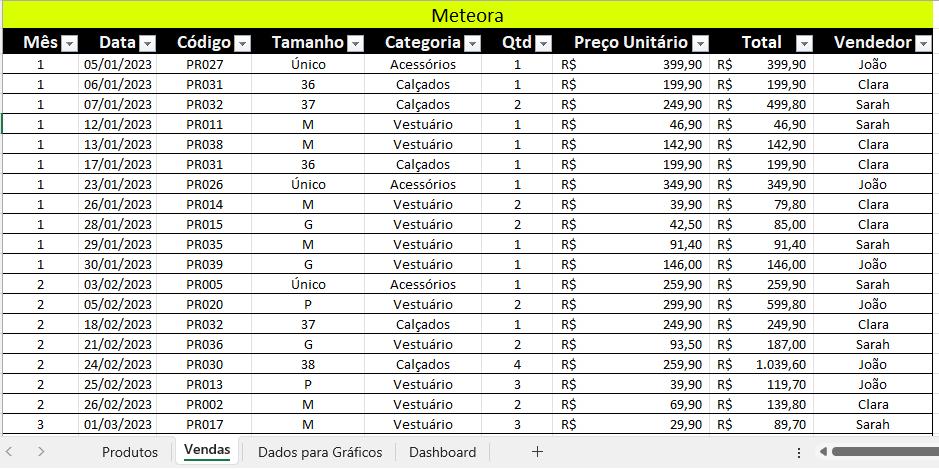This screenshot has width=939, height=469.
Task: Open the Preço Unitário filter dropdown
Action: [701, 43]
